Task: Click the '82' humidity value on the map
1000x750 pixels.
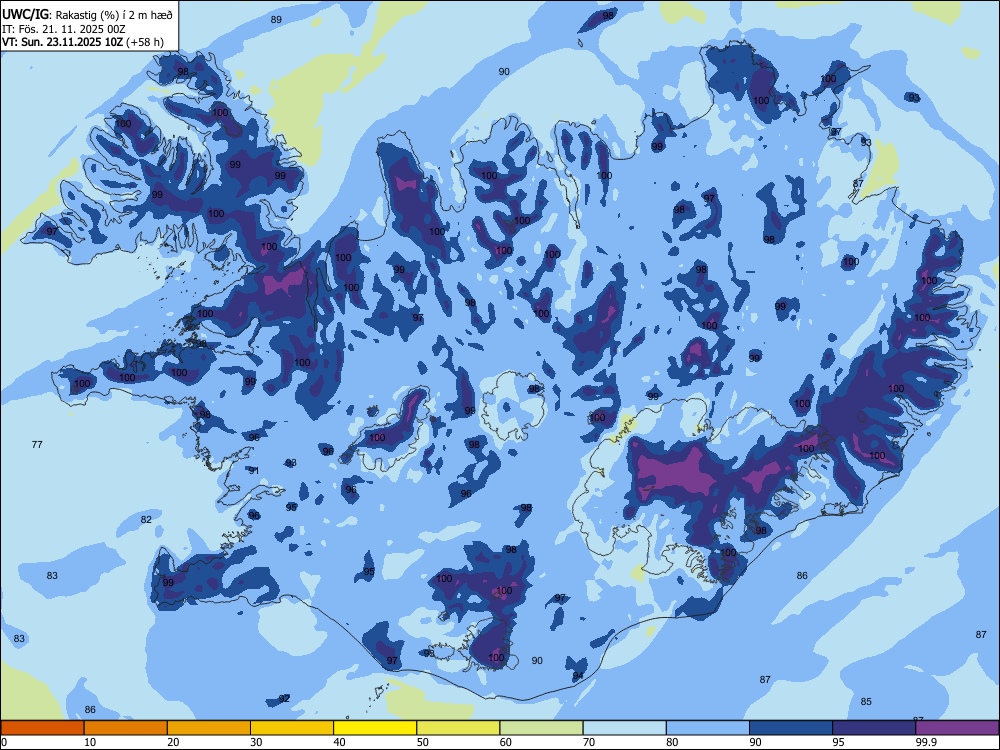Action: click(x=146, y=520)
